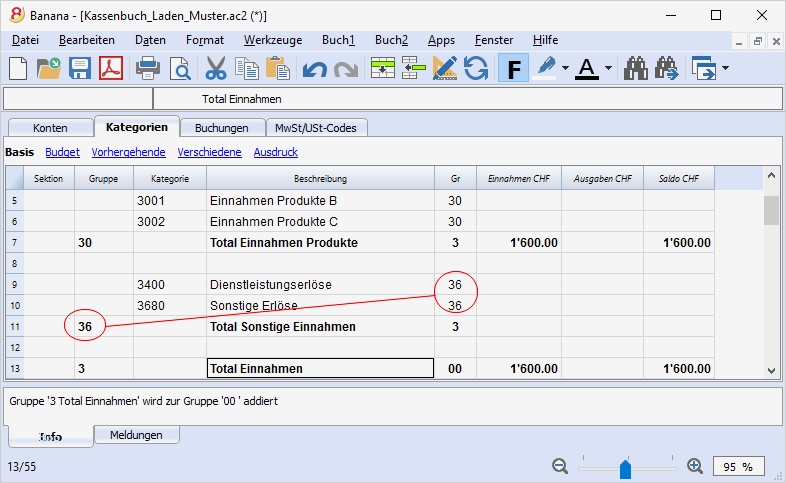Recalculate with the blue circular arrows icon
This screenshot has height=483, width=786.
(476, 68)
